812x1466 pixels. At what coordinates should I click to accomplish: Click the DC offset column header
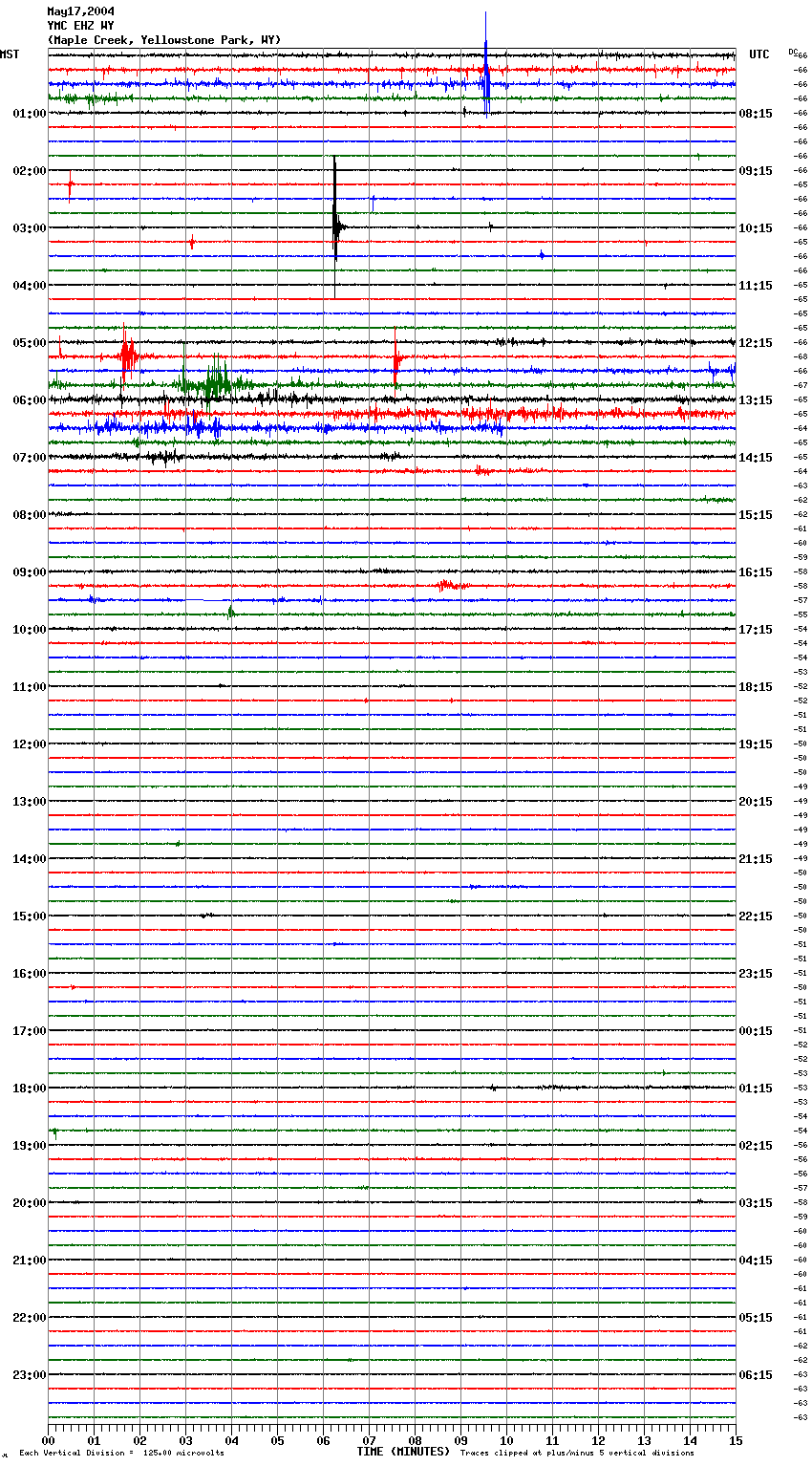pyautogui.click(x=793, y=52)
